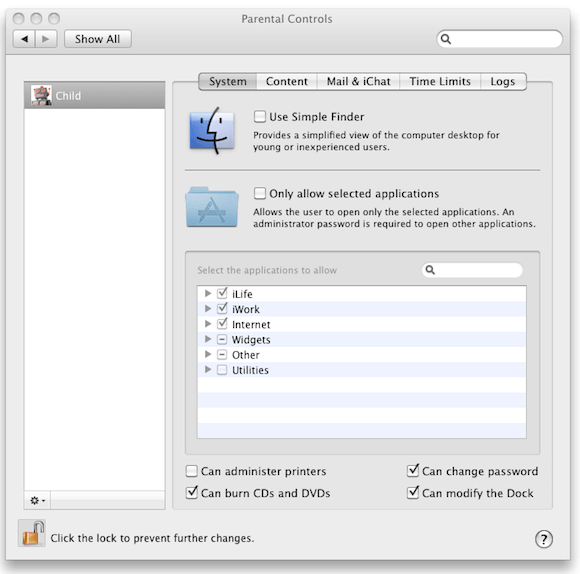Select the Child account in the sidebar

[95, 95]
